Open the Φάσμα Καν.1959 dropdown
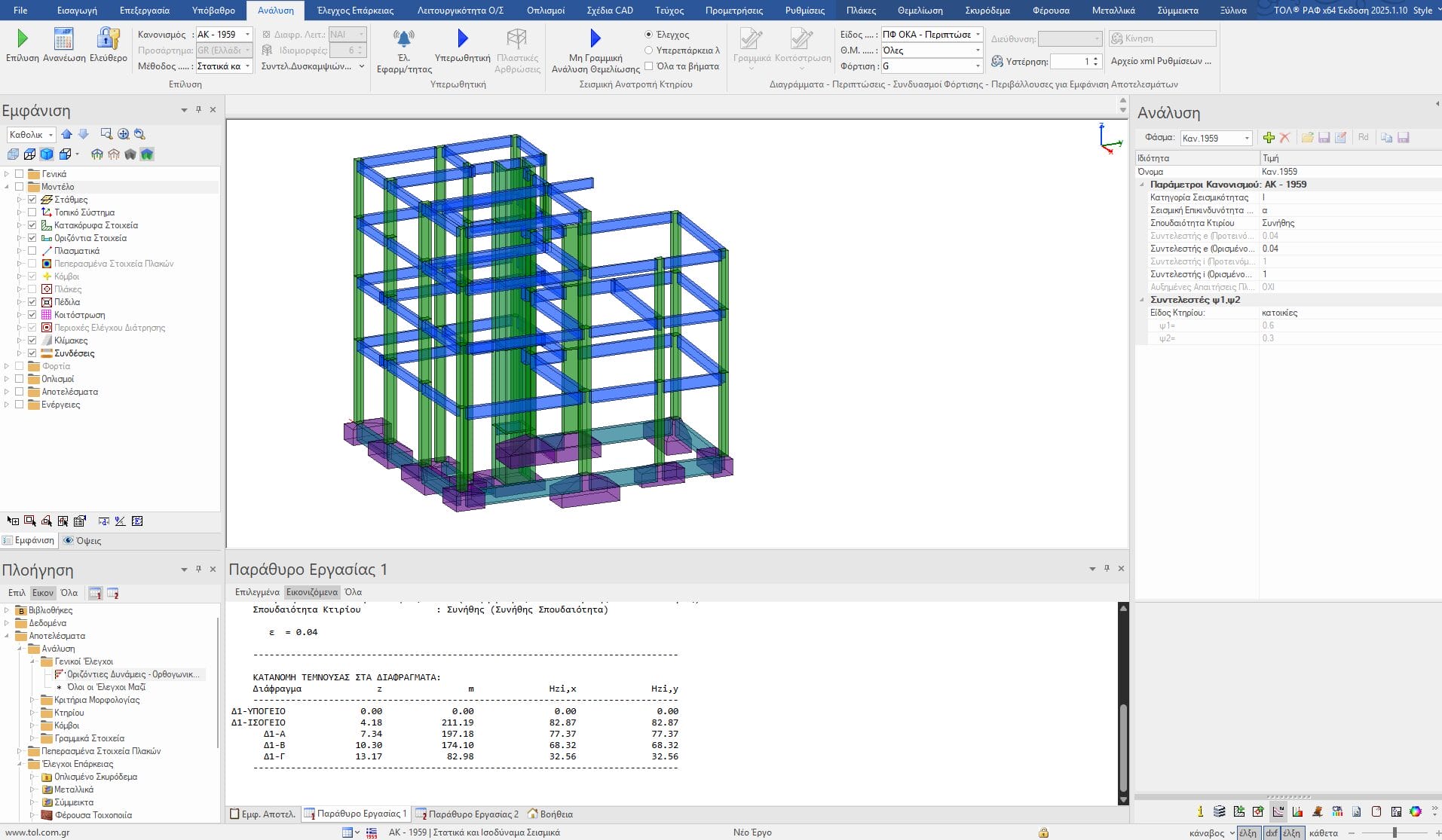 tap(1247, 139)
